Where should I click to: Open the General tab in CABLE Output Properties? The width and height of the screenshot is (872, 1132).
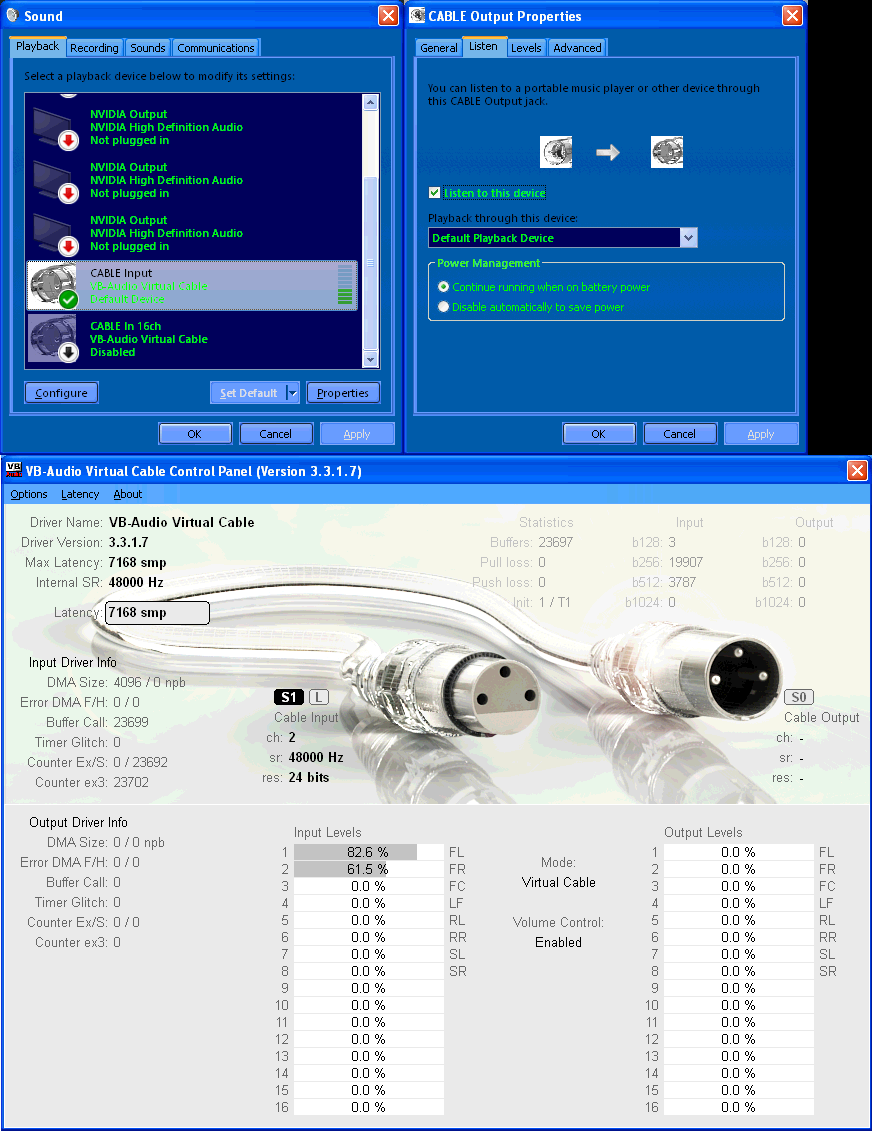(439, 48)
